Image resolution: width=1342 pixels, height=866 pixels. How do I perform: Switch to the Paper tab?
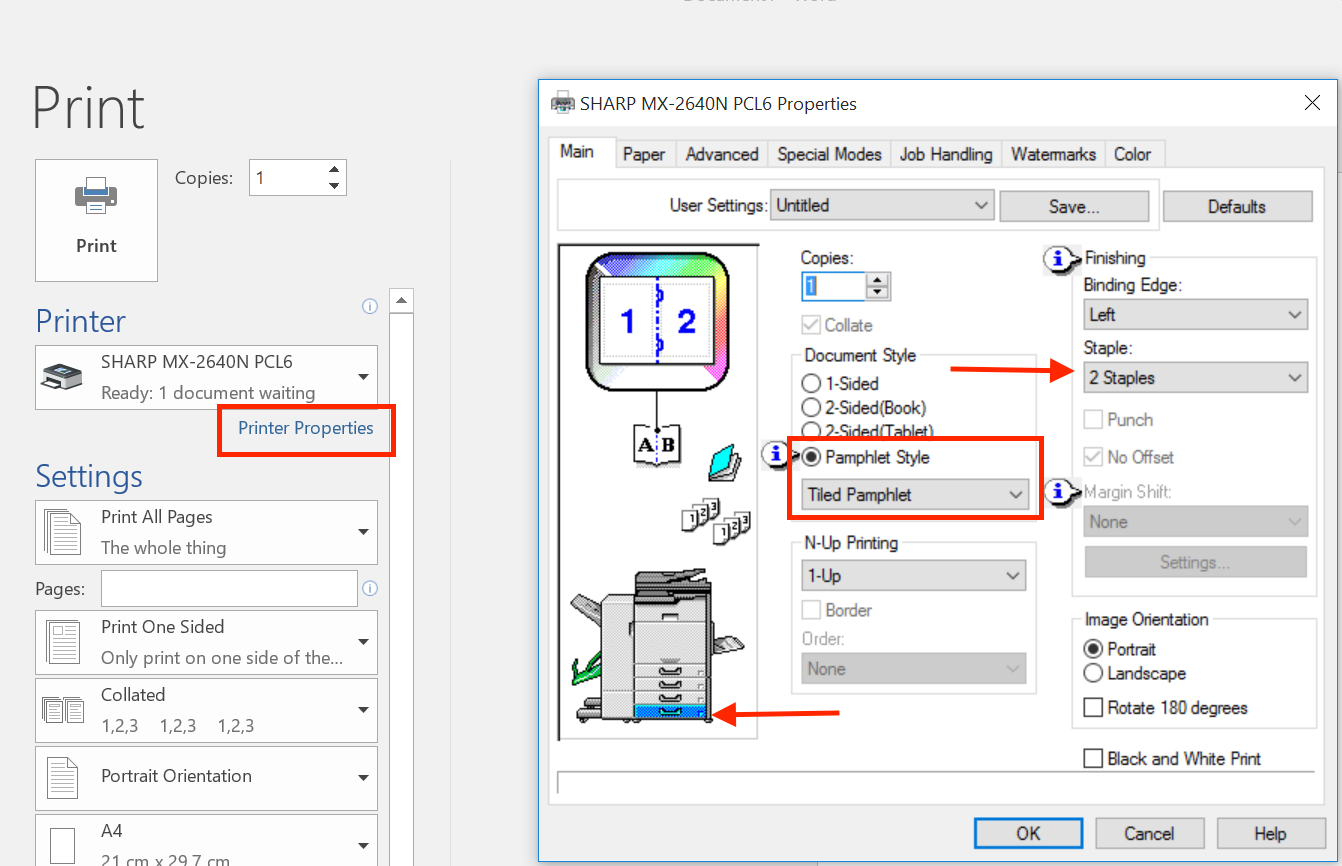[x=643, y=154]
